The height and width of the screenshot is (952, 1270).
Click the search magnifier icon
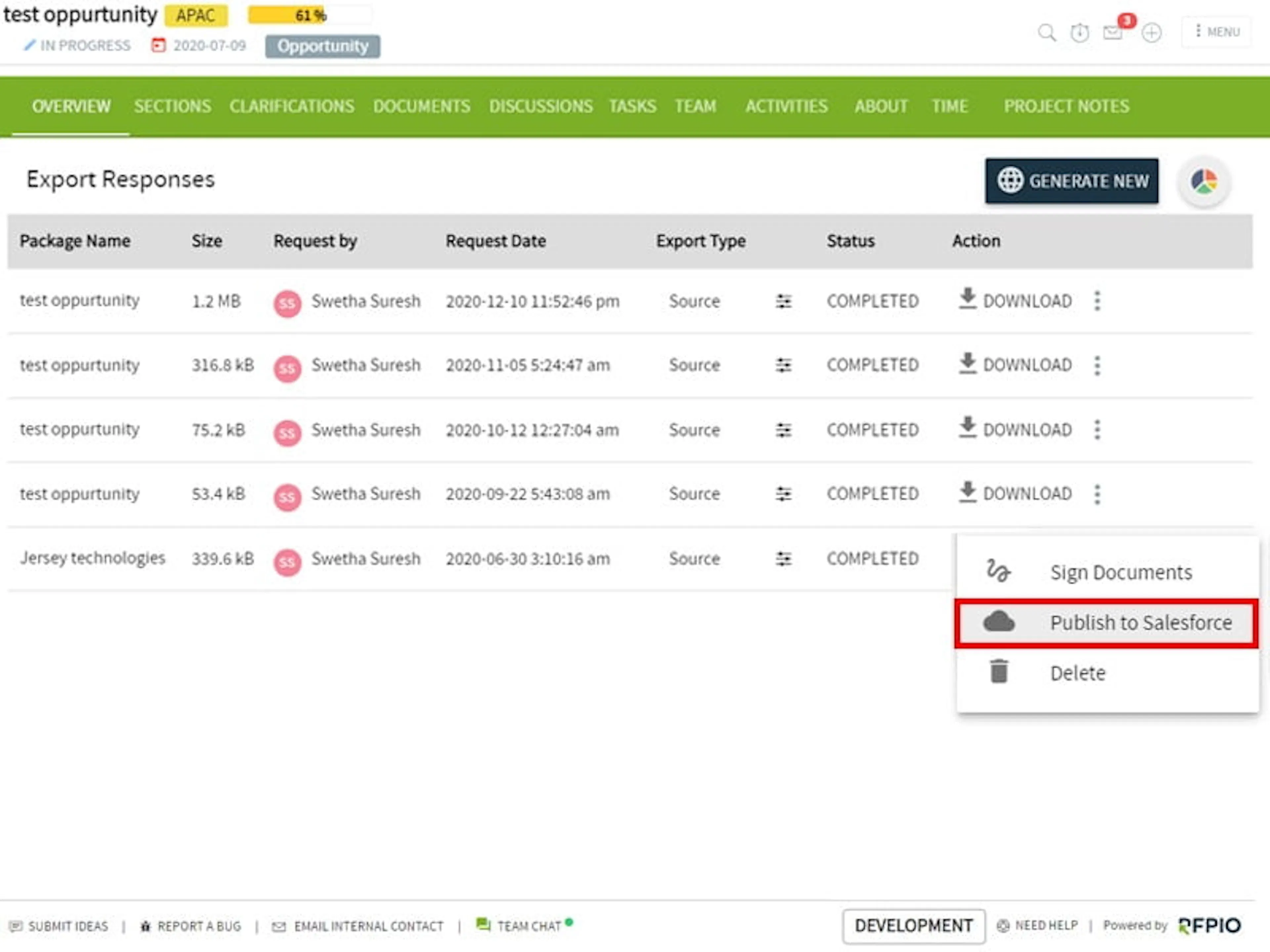click(x=1047, y=32)
